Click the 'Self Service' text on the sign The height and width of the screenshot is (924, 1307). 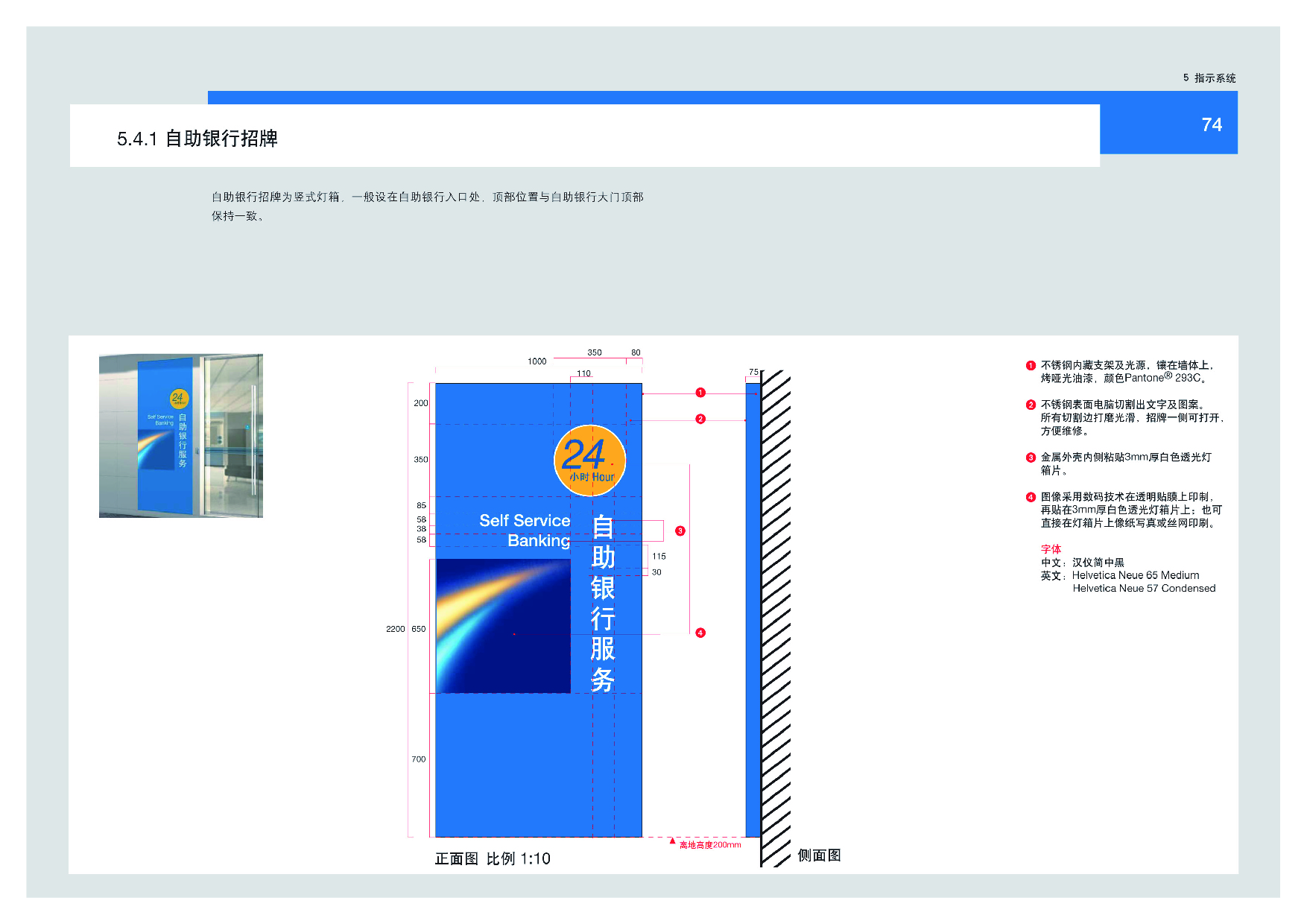tap(525, 520)
